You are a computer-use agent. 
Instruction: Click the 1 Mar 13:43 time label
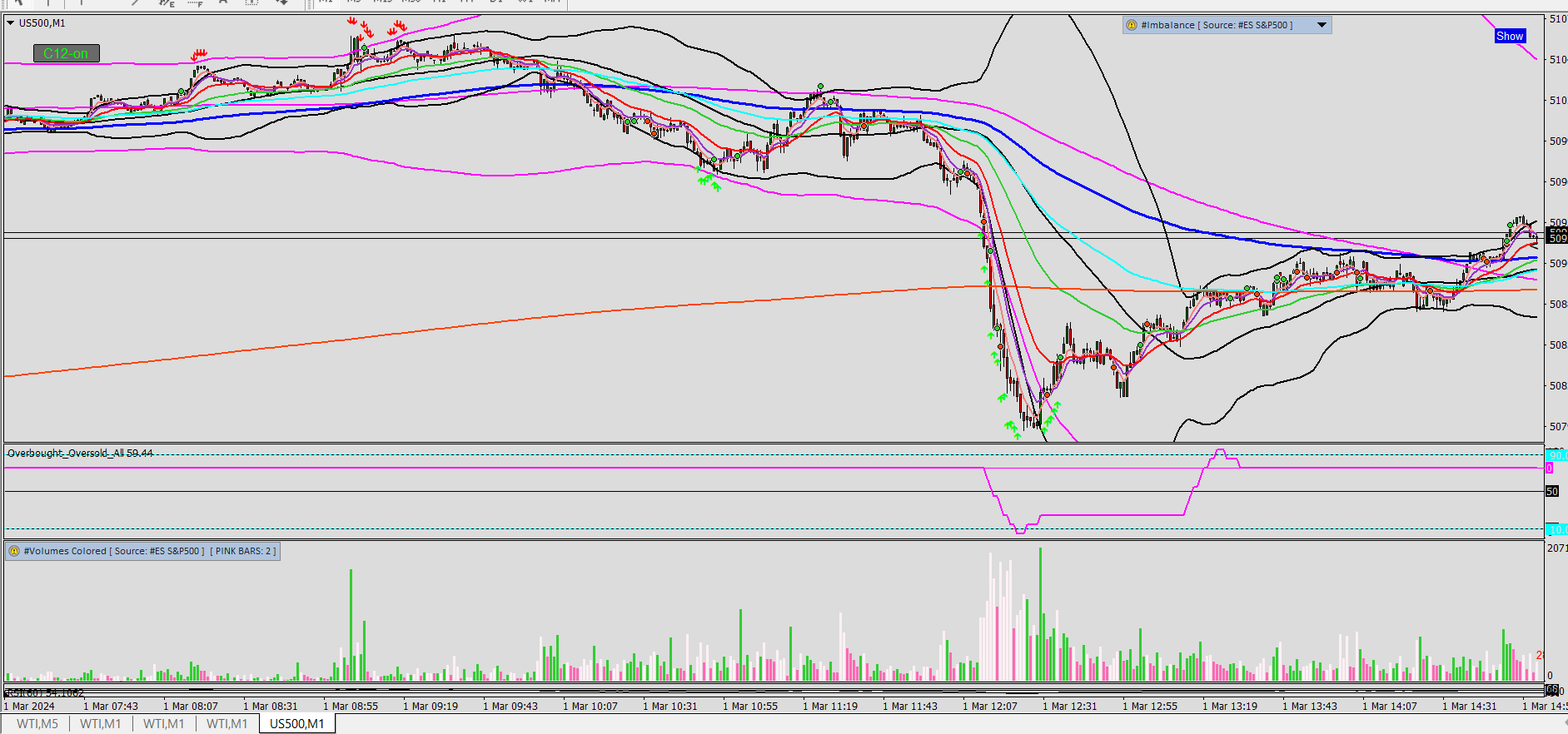[1310, 706]
